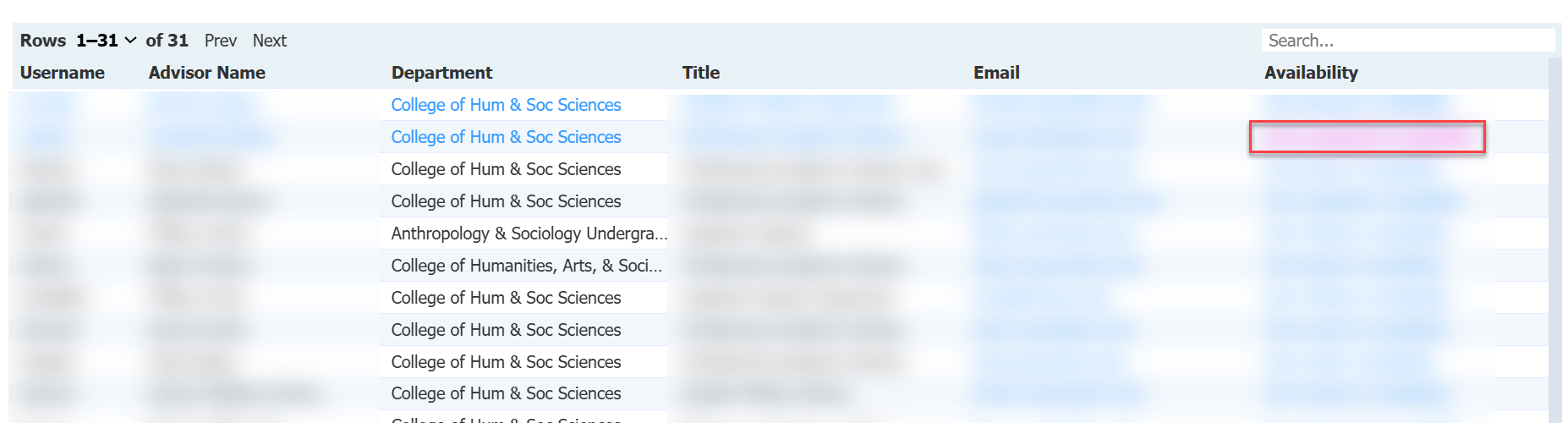Open first row's College of Hum & Soc Sciences link
This screenshot has width=1568, height=423.
506,105
